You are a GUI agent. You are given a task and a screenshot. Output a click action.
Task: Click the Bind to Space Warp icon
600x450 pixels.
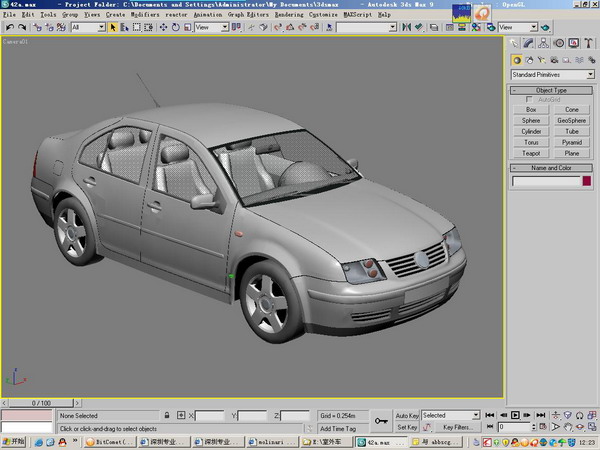pos(61,27)
